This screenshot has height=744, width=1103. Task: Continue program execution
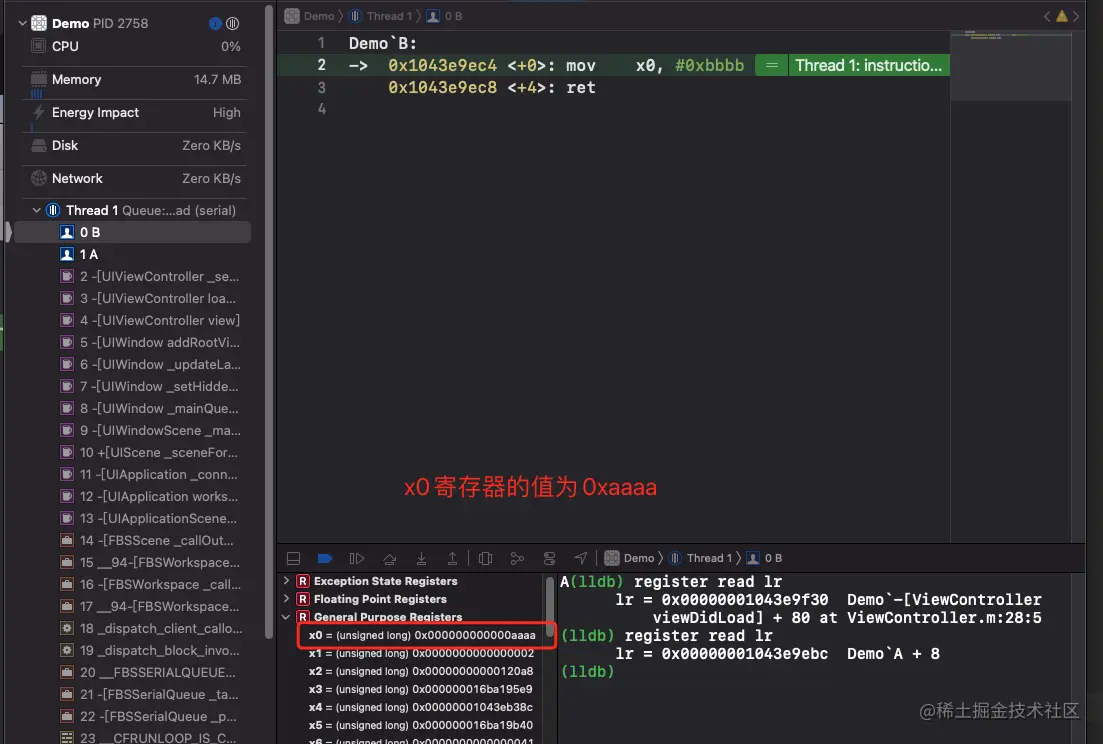tap(357, 558)
